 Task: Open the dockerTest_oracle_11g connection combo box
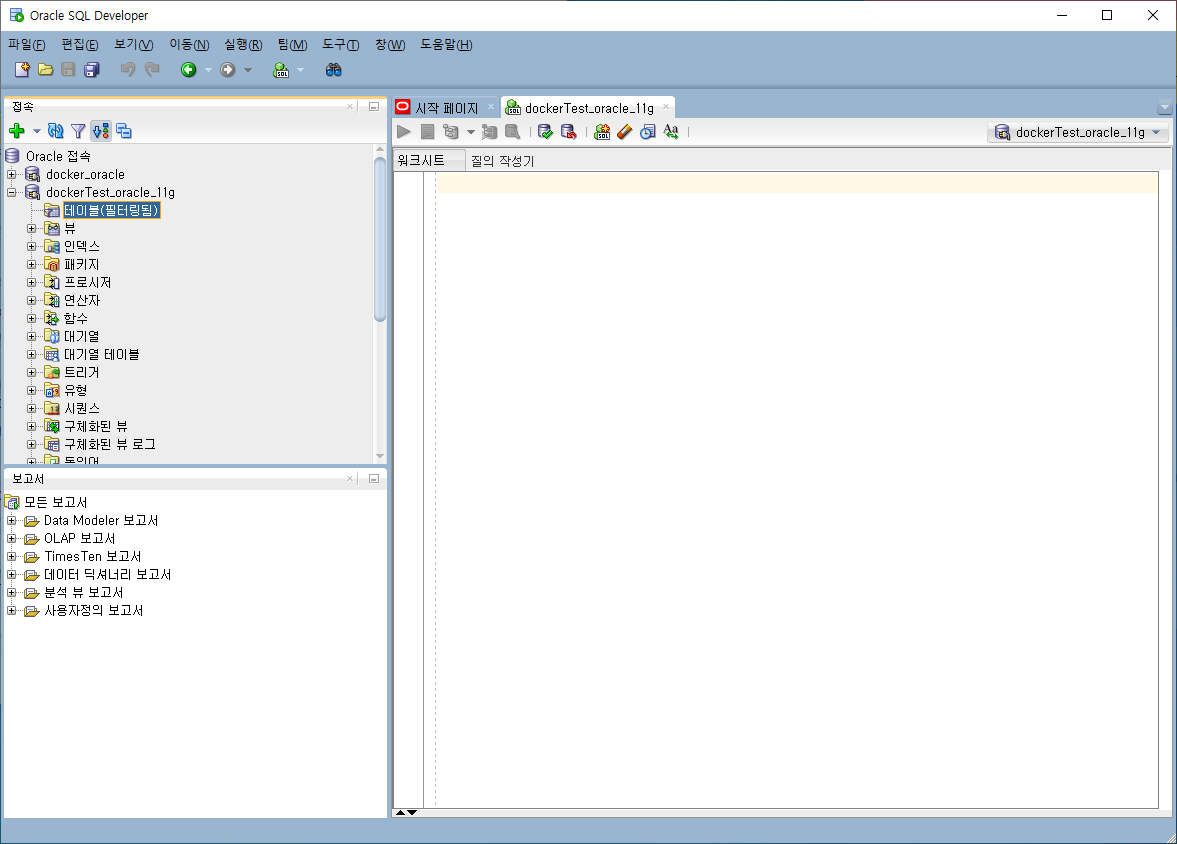(x=1078, y=133)
